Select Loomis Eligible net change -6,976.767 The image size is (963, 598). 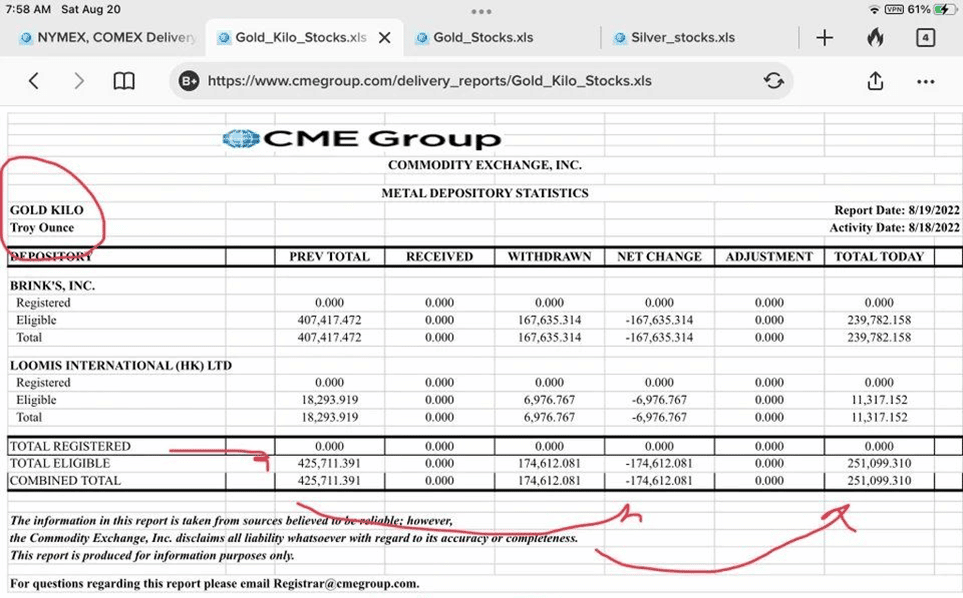pos(659,400)
